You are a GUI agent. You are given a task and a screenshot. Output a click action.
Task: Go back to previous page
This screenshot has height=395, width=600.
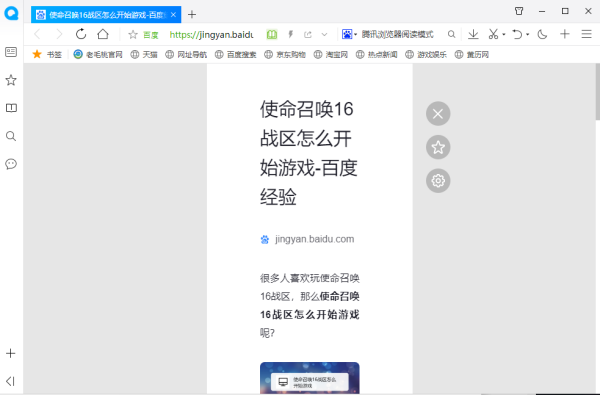tap(37, 34)
